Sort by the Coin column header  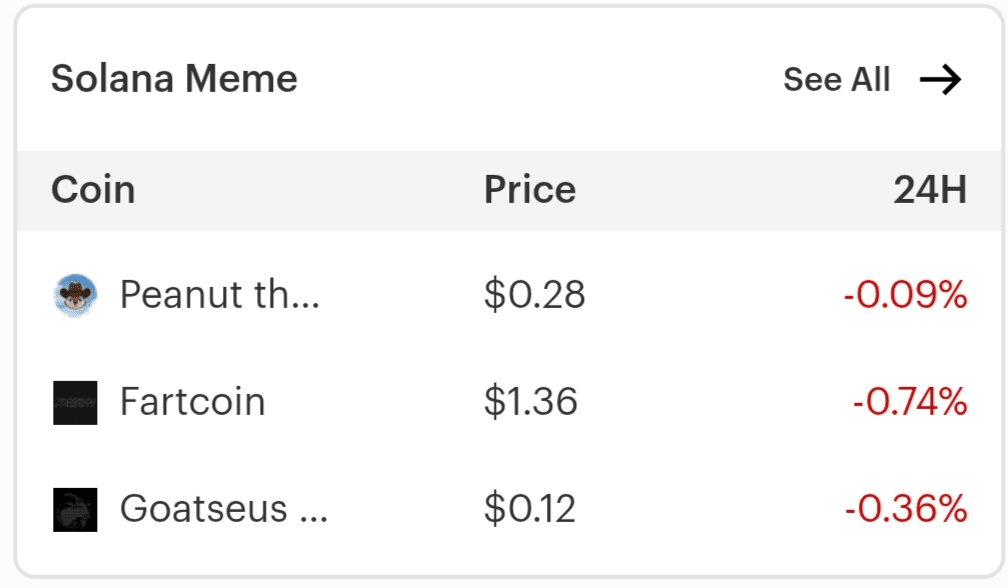[93, 190]
